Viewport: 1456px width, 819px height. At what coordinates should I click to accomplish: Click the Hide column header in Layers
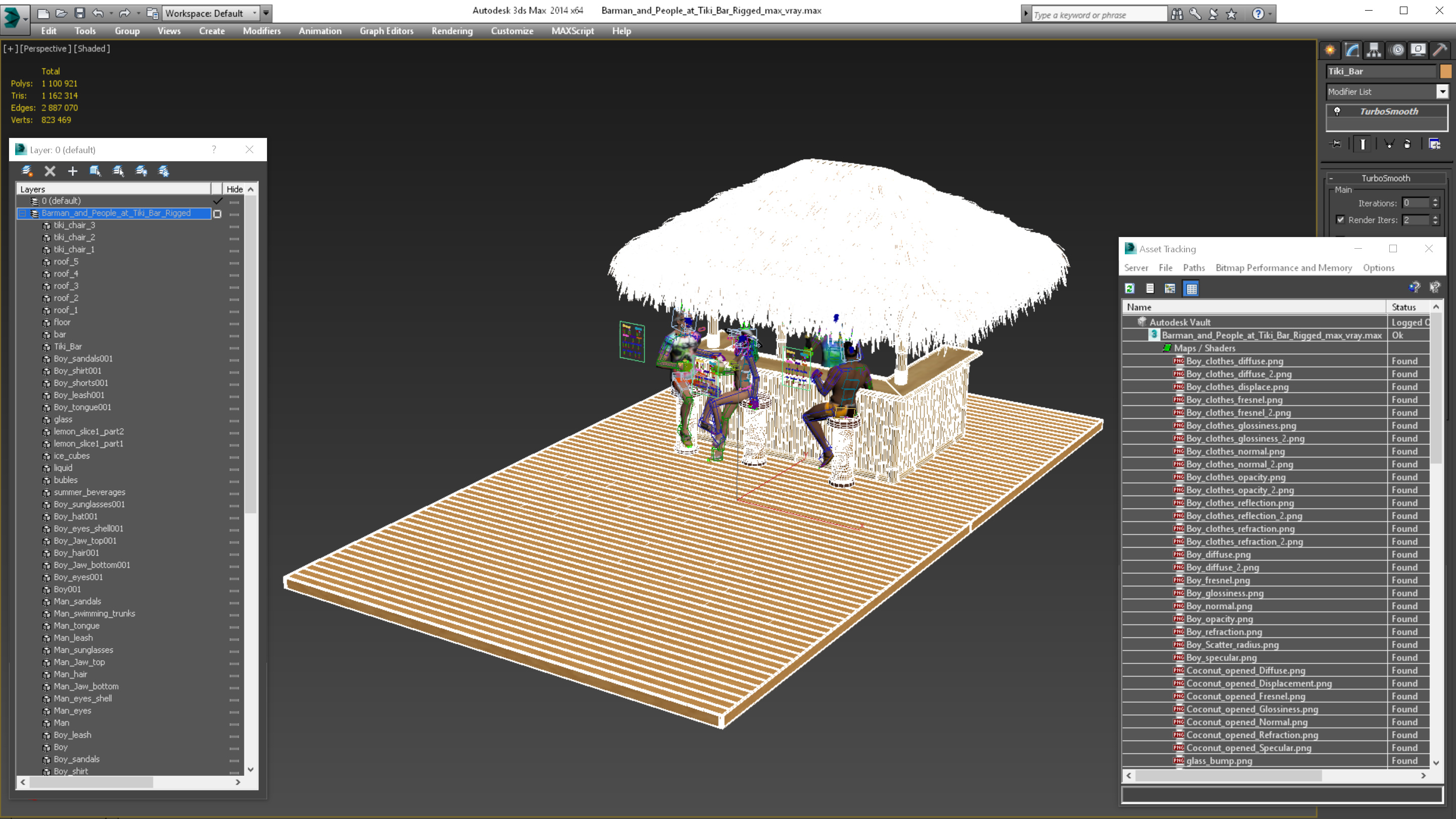[234, 190]
